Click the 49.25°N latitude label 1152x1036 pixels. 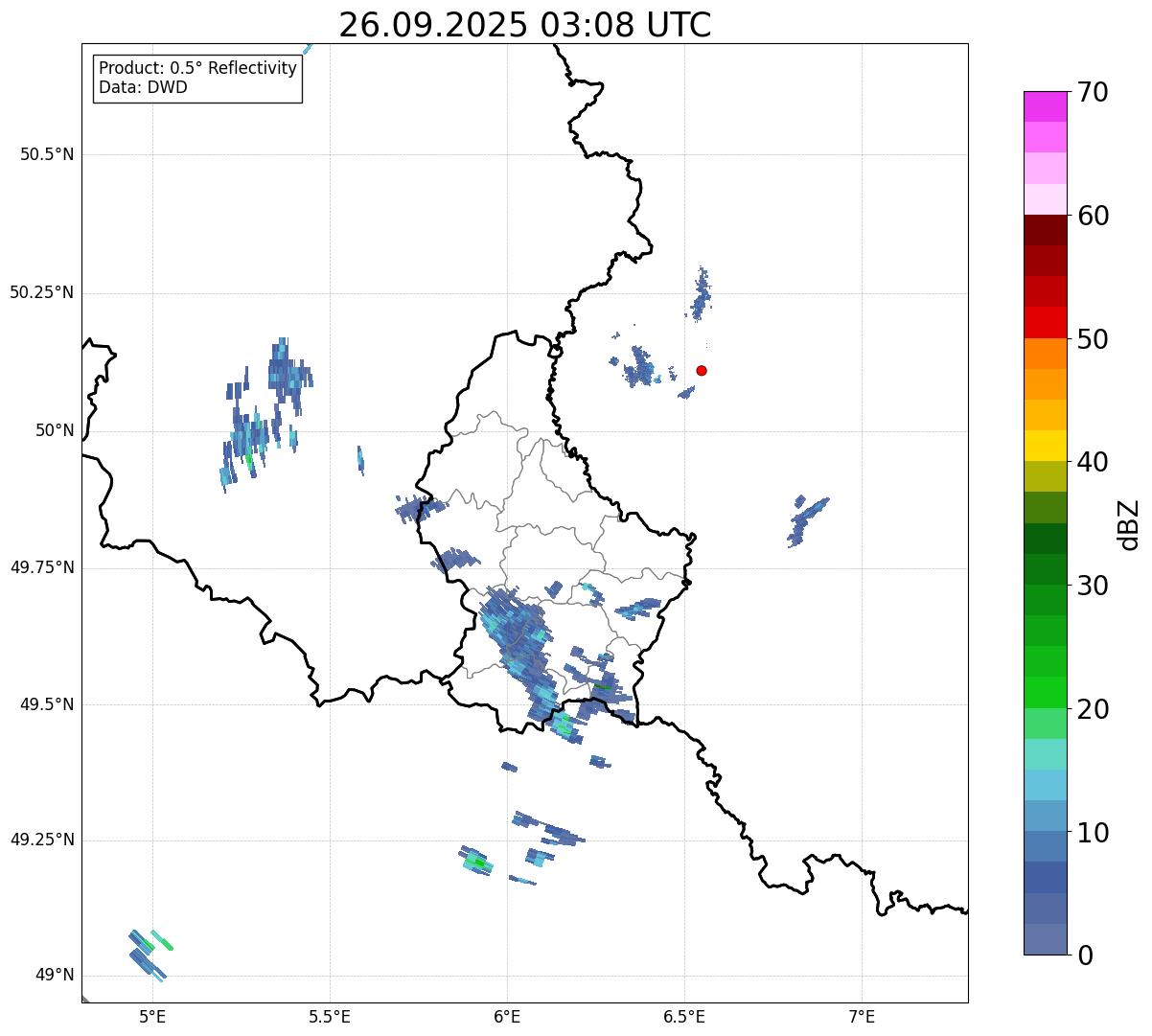(42, 840)
